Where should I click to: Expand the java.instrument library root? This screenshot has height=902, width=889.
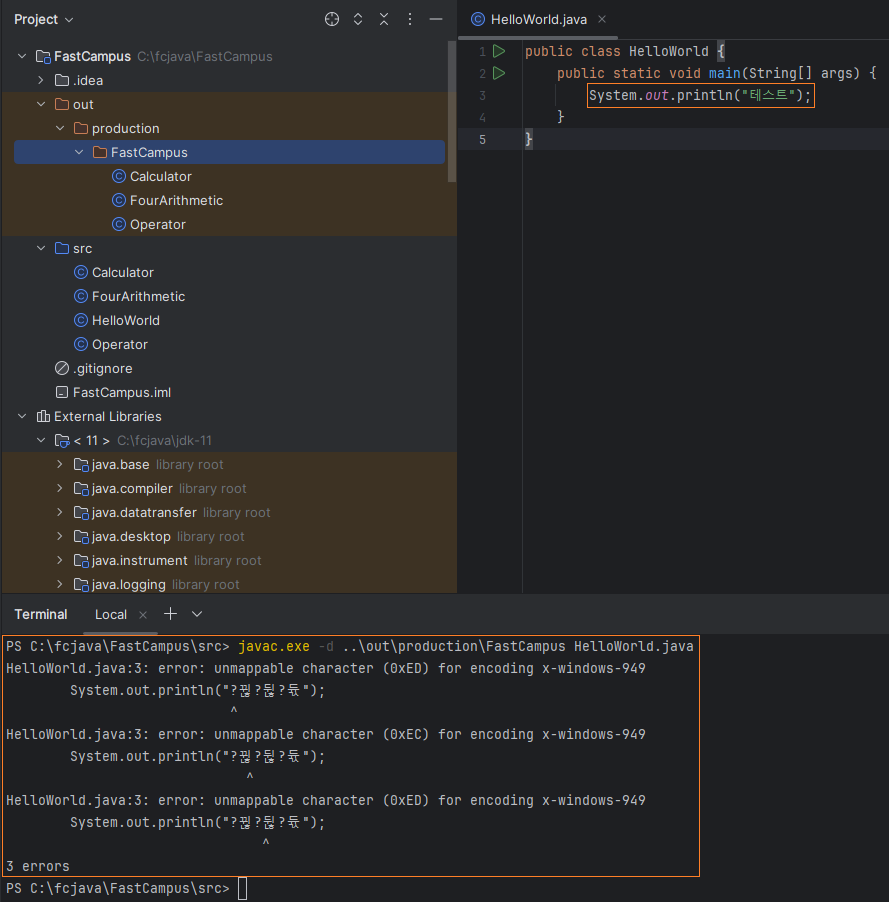[x=60, y=560]
